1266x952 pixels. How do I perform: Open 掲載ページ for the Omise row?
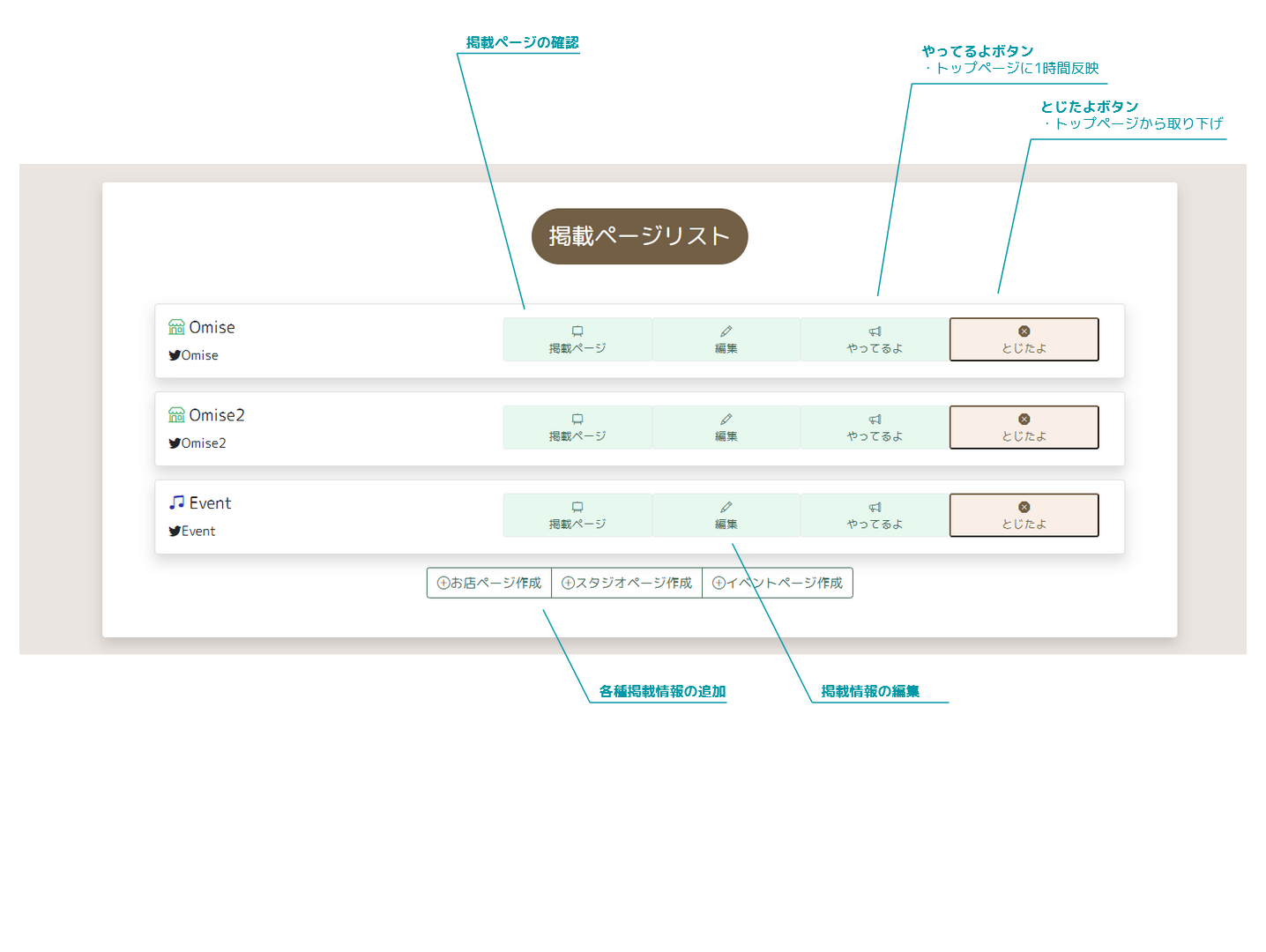click(577, 339)
